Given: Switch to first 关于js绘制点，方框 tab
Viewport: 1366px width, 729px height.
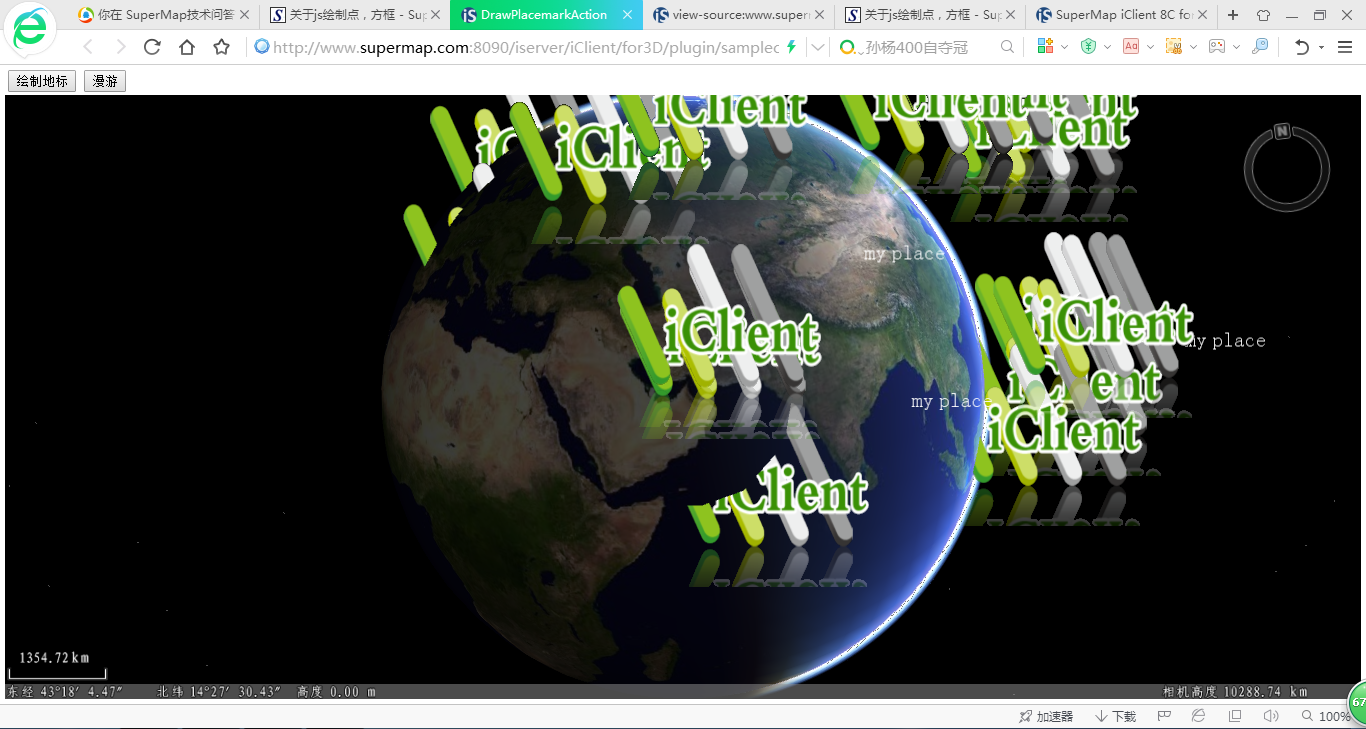Looking at the screenshot, I should point(356,15).
